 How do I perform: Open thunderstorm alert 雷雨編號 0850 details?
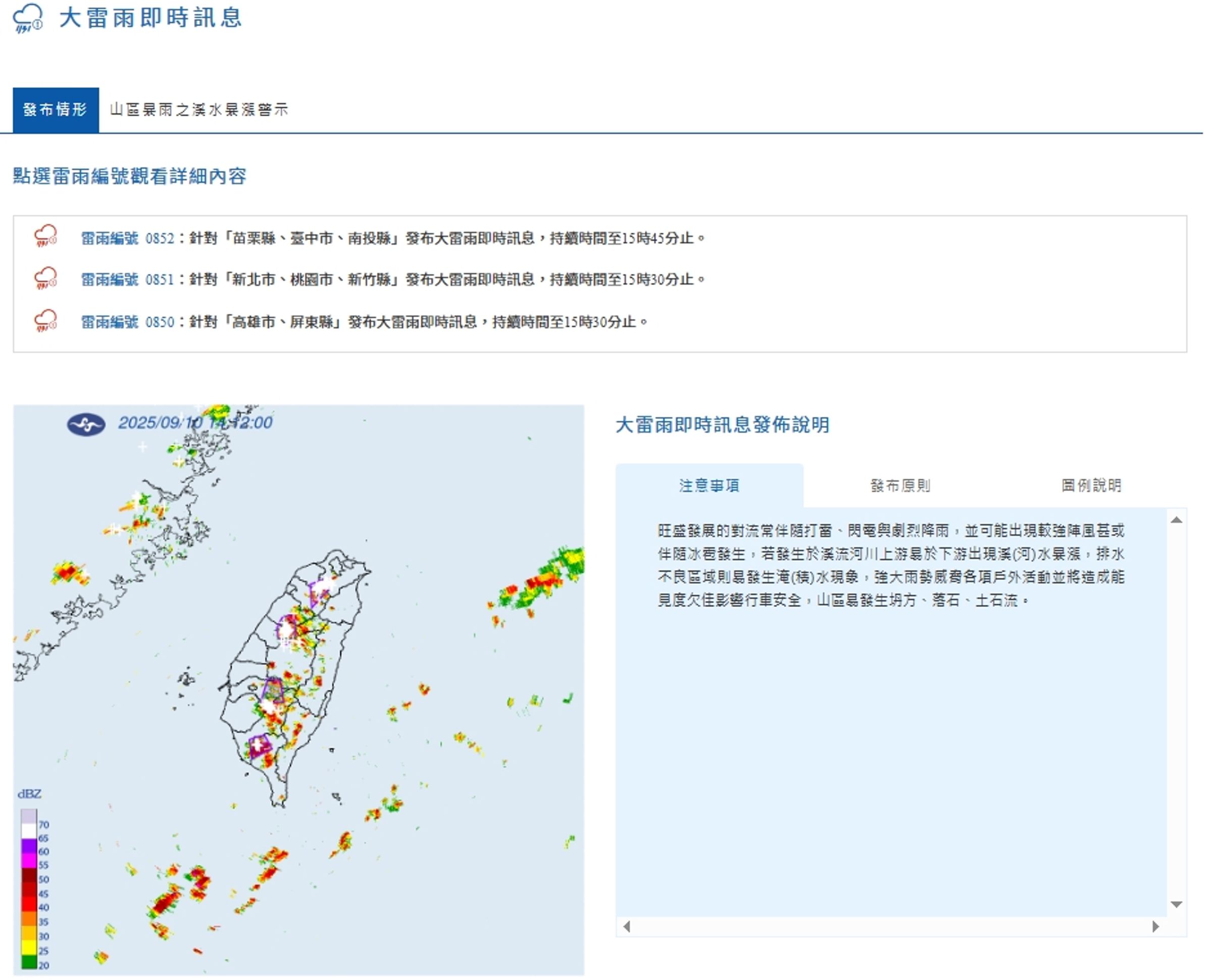128,323
